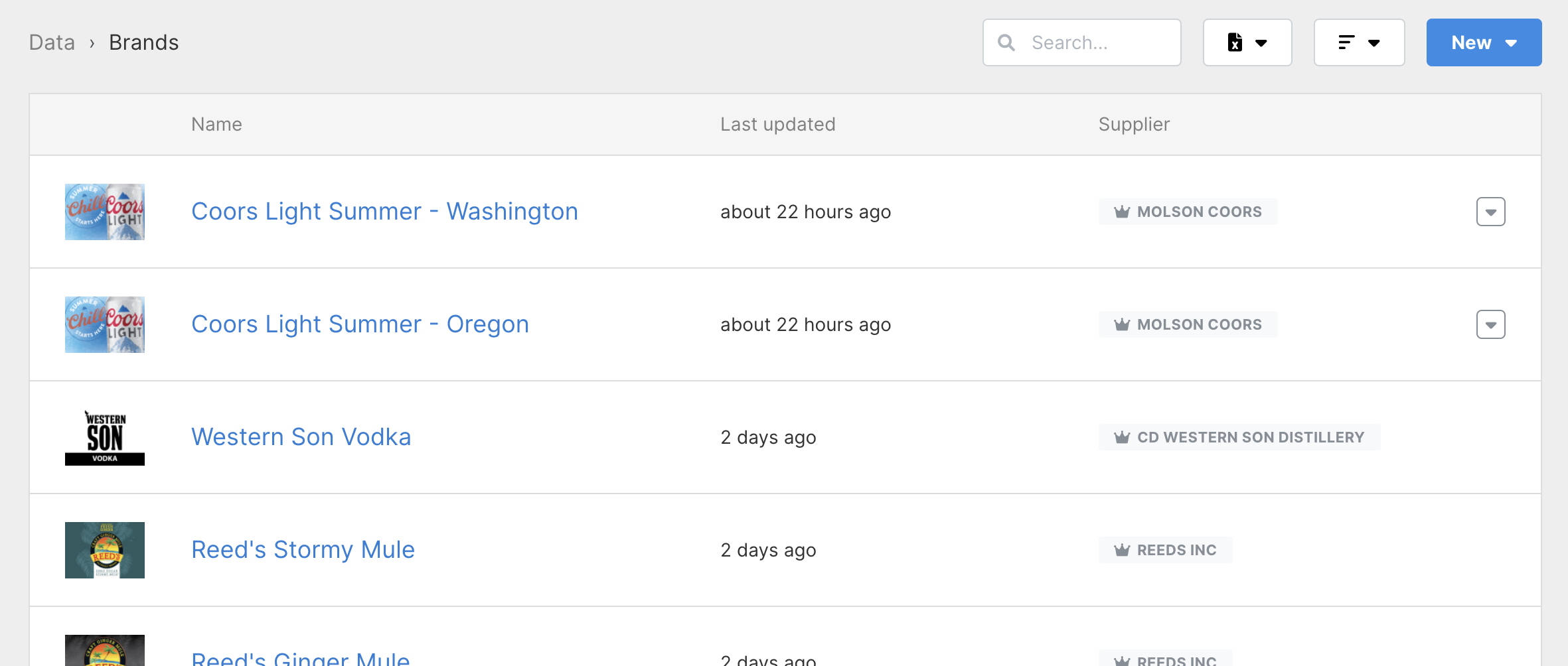The width and height of the screenshot is (1568, 666).
Task: Open the Excel export dropdown
Action: (x=1247, y=42)
